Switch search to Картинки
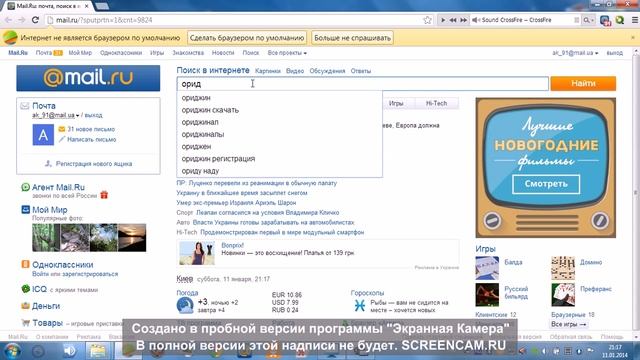 pos(268,71)
